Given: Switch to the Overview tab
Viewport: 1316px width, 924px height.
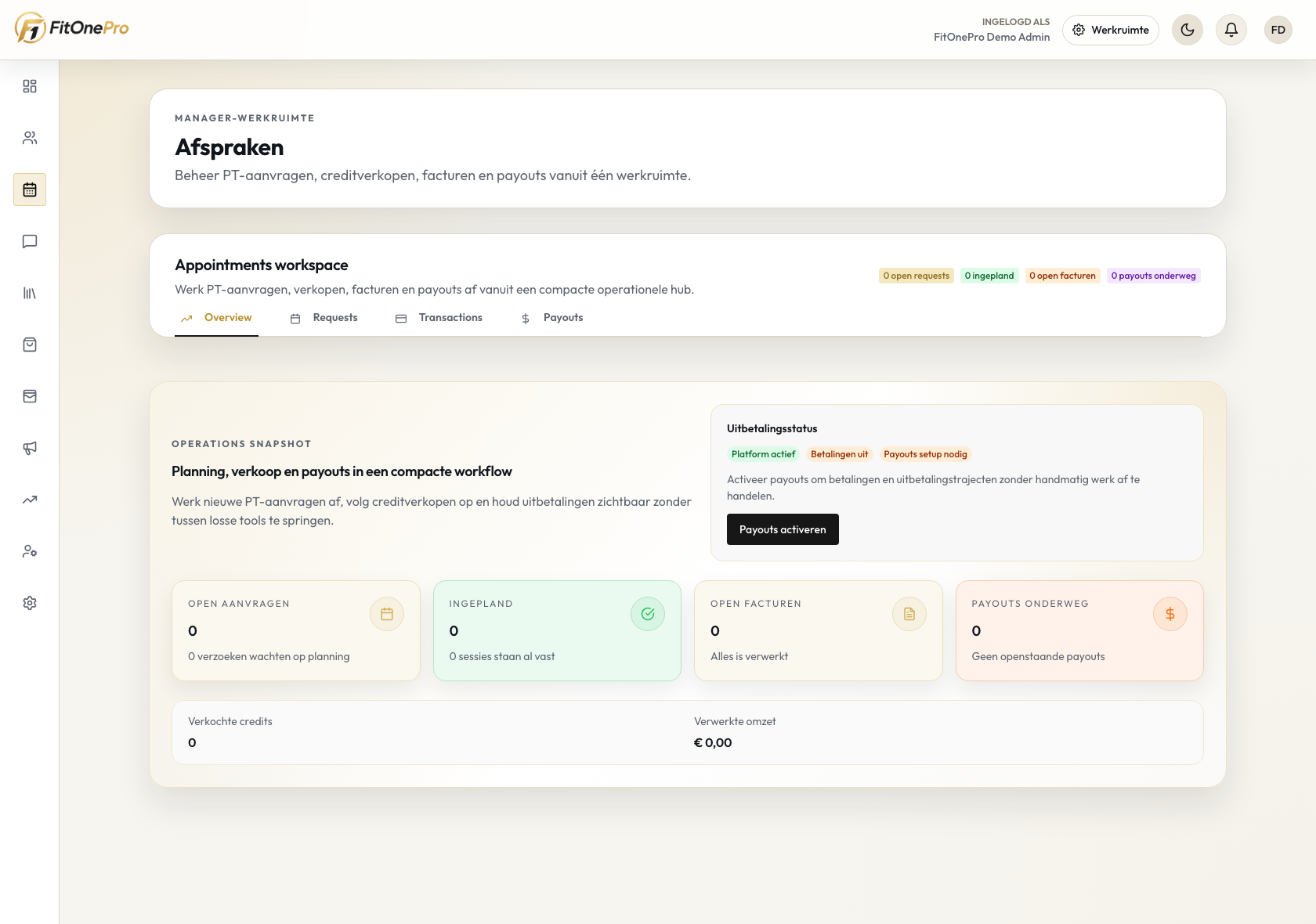Looking at the screenshot, I should coord(216,318).
